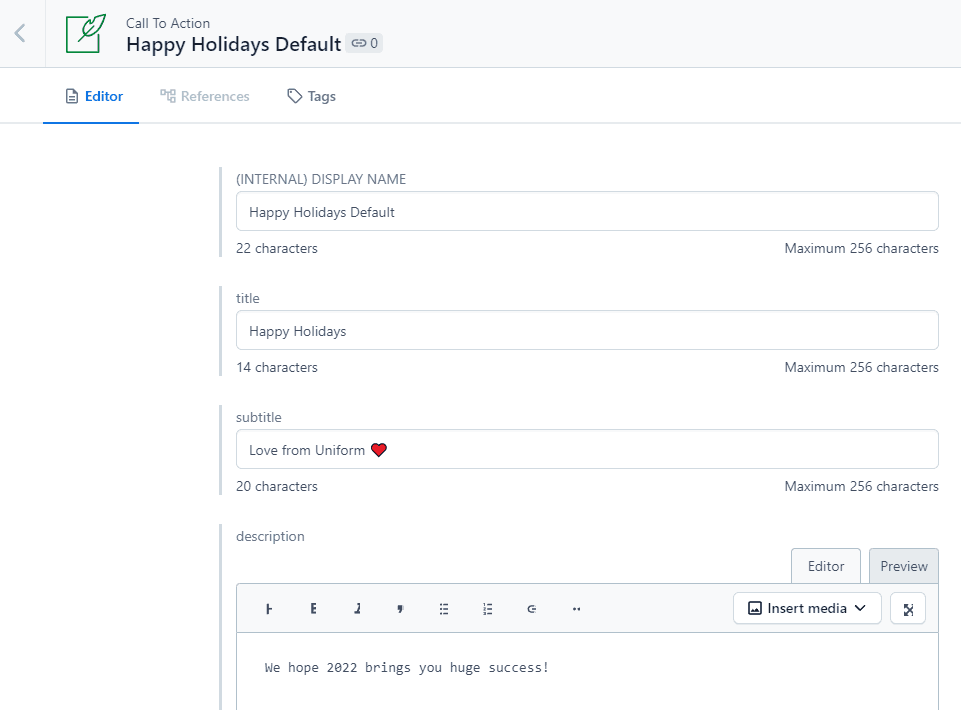This screenshot has height=710, width=961.
Task: Switch the description to Preview mode
Action: click(903, 565)
